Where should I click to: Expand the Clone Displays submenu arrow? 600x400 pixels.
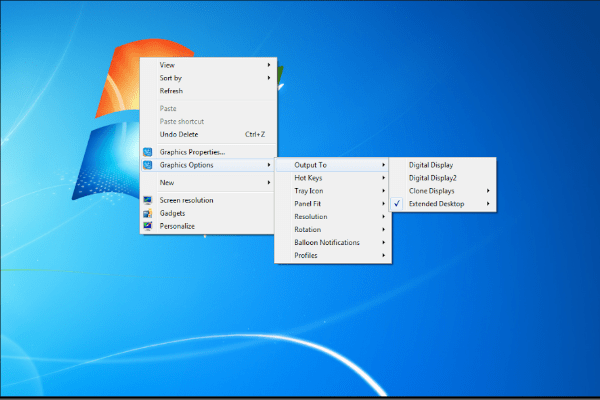(488, 191)
